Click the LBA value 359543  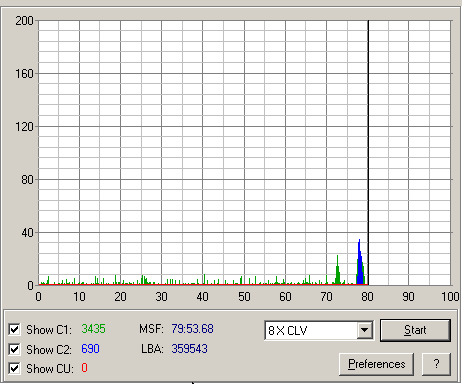click(189, 349)
